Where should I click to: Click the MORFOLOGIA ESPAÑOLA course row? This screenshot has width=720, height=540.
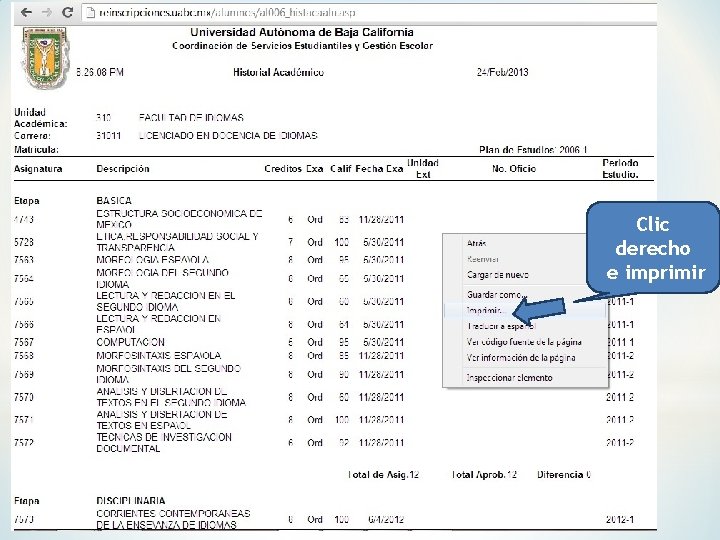152,260
